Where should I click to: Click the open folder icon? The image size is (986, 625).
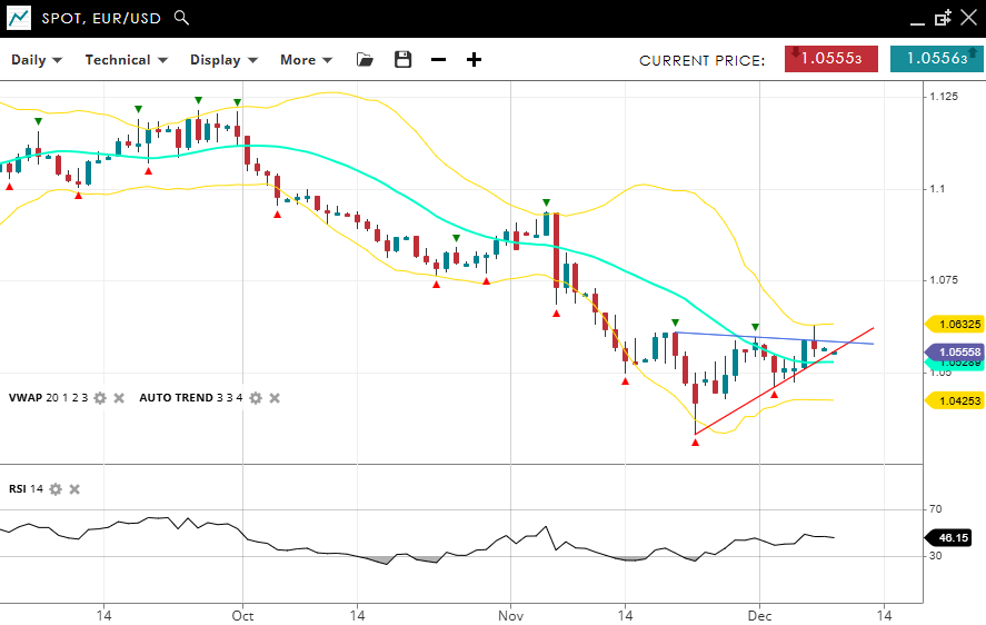pos(365,60)
